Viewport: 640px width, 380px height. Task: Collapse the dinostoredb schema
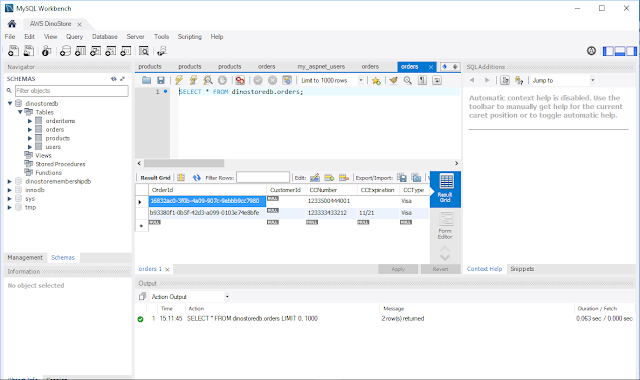tap(10, 104)
